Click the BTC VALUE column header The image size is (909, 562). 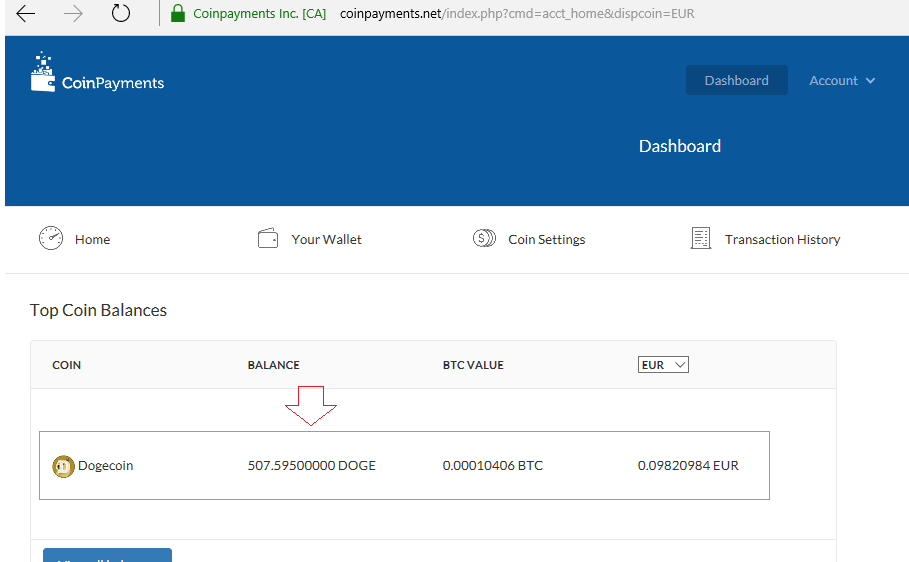click(x=473, y=365)
